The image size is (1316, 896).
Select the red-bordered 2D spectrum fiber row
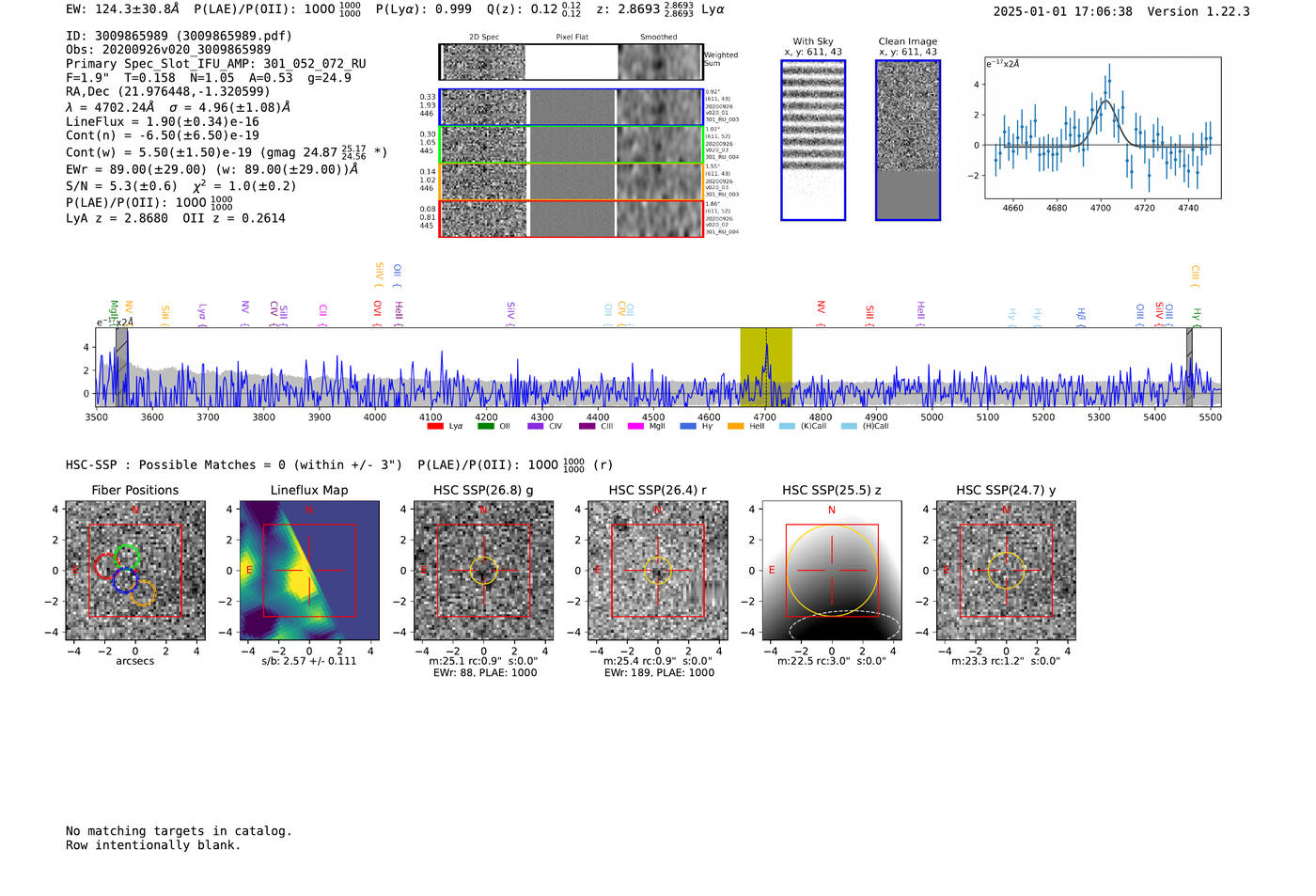tap(571, 219)
